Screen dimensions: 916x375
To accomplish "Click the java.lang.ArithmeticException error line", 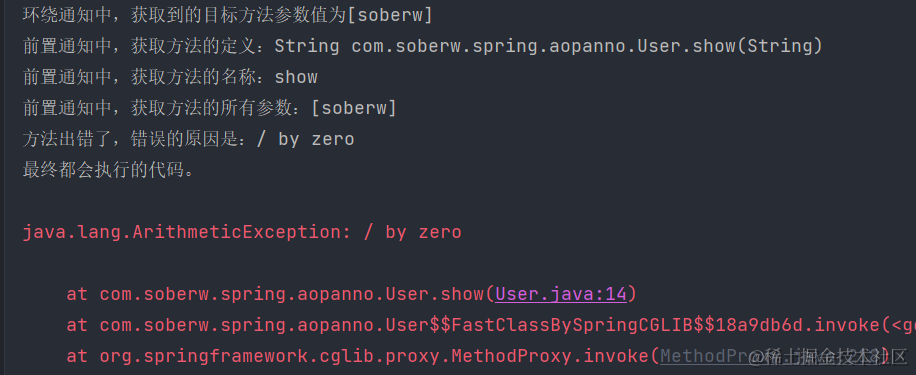I will pos(242,232).
